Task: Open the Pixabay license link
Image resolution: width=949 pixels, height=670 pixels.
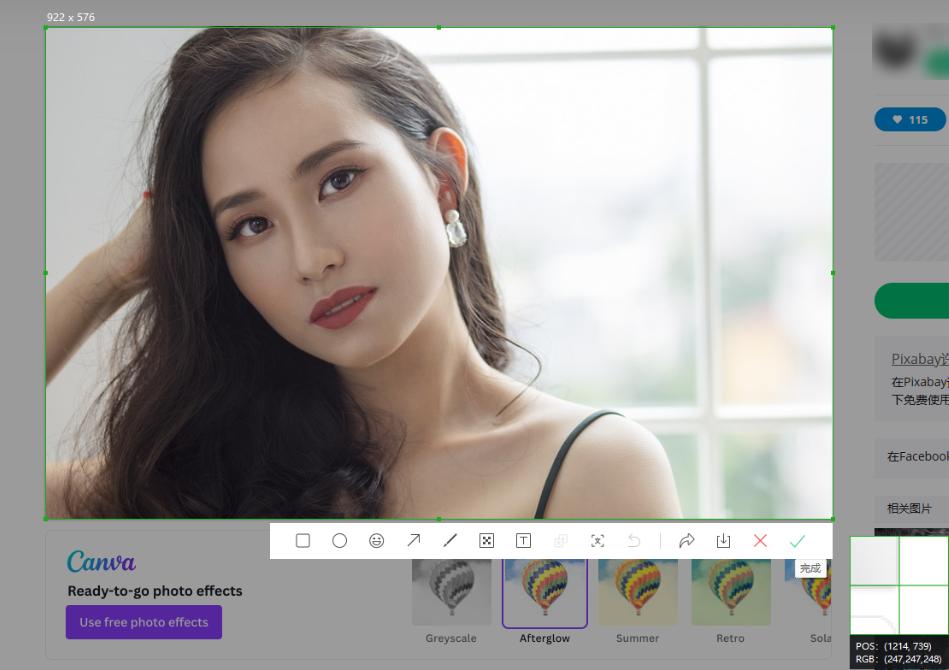Action: click(x=919, y=359)
